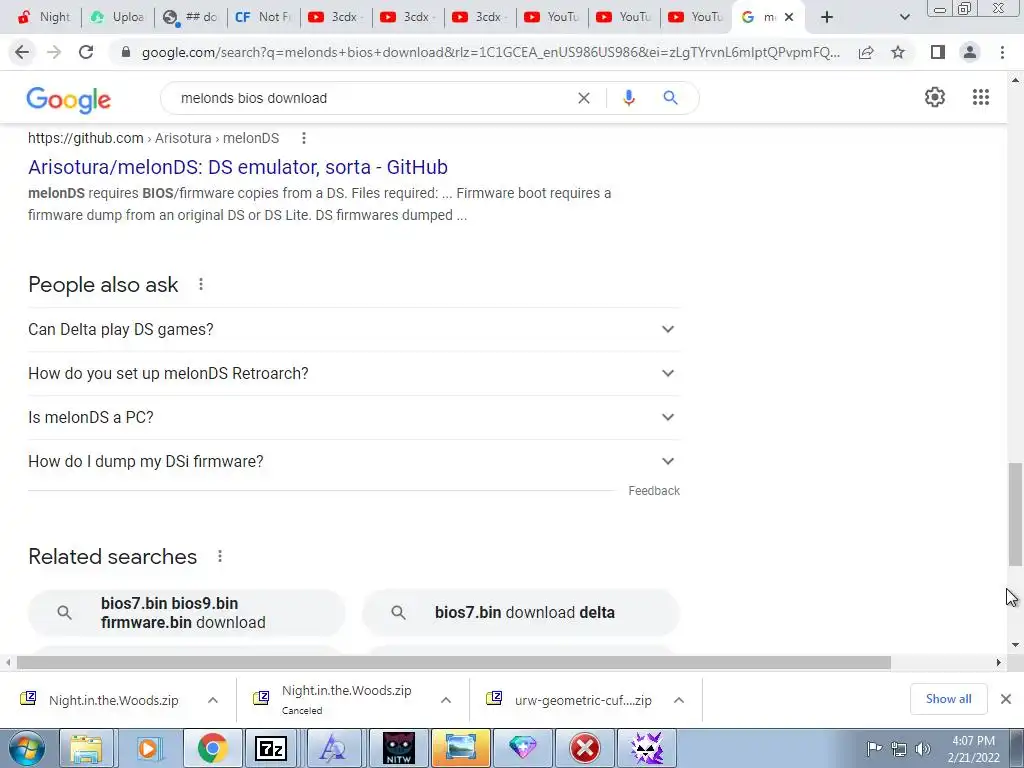Launch media player from taskbar
This screenshot has width=1024, height=768.
[148, 748]
